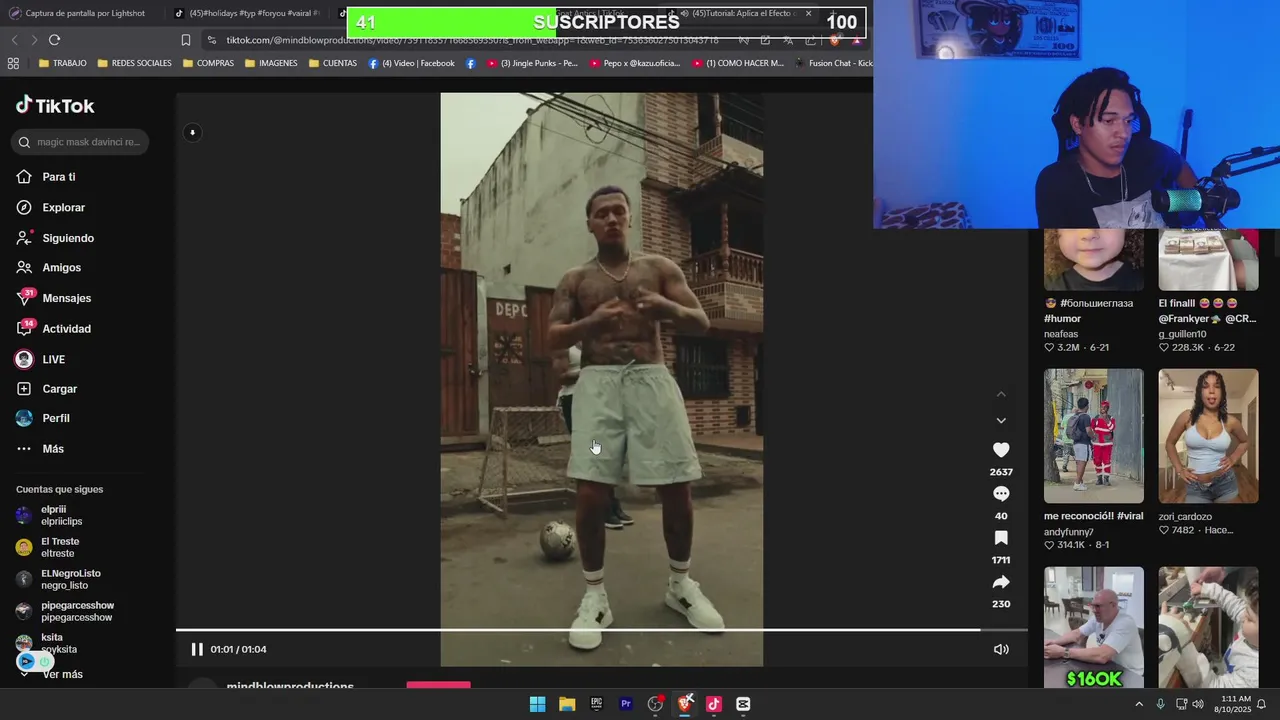Image resolution: width=1280 pixels, height=720 pixels.
Task: Go back in the browser
Action: point(14,40)
